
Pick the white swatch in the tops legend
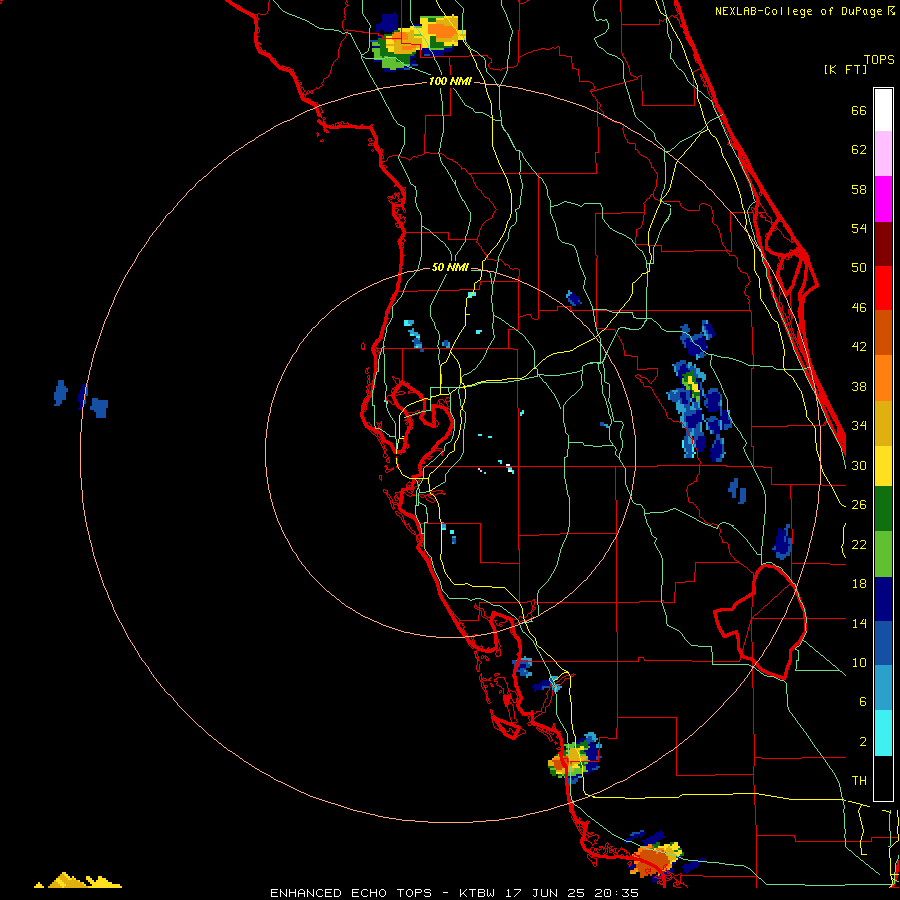click(883, 110)
